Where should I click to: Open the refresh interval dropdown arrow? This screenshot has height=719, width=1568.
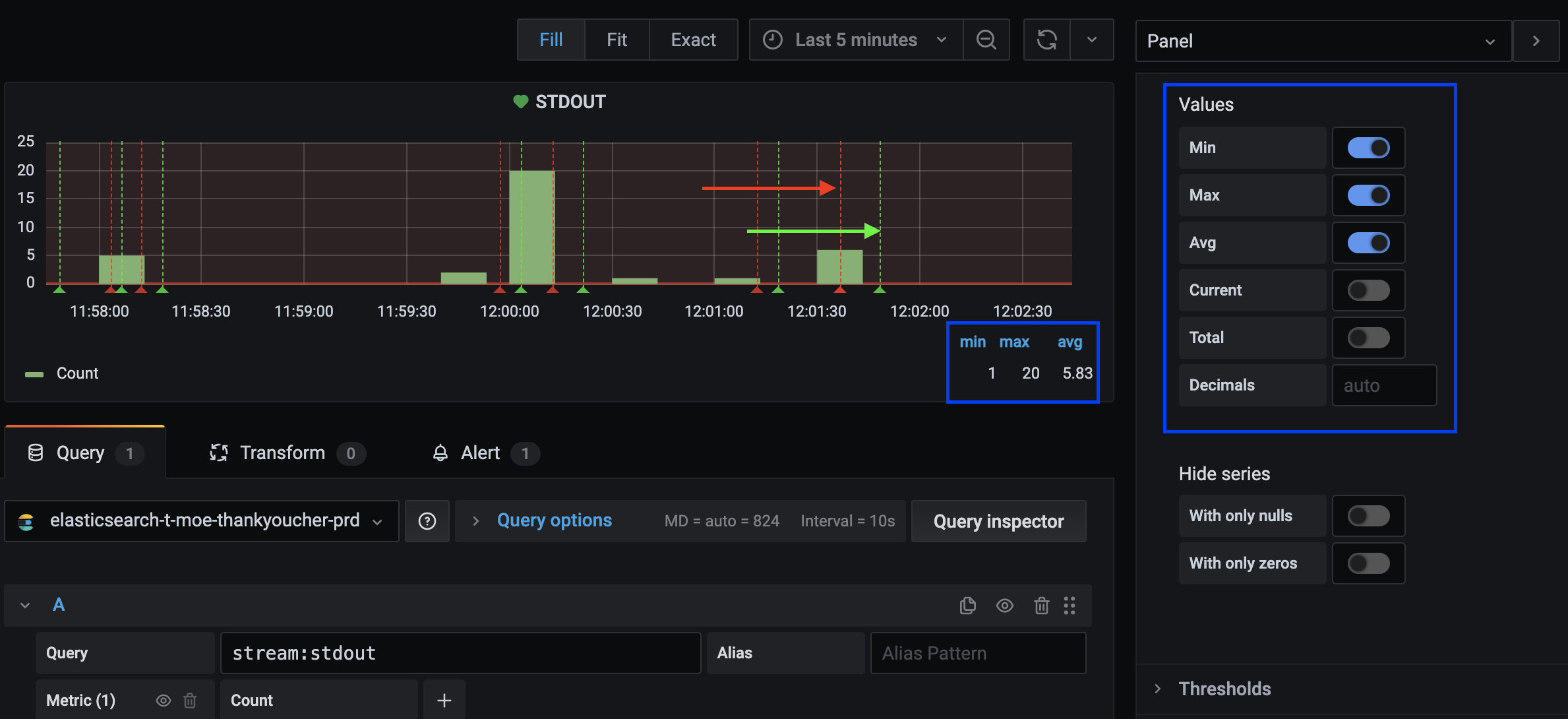tap(1092, 40)
